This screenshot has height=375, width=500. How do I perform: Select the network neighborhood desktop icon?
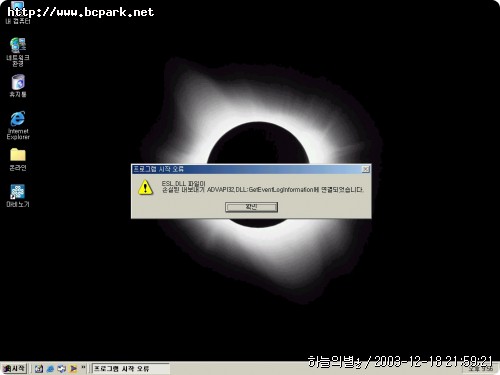pos(18,52)
